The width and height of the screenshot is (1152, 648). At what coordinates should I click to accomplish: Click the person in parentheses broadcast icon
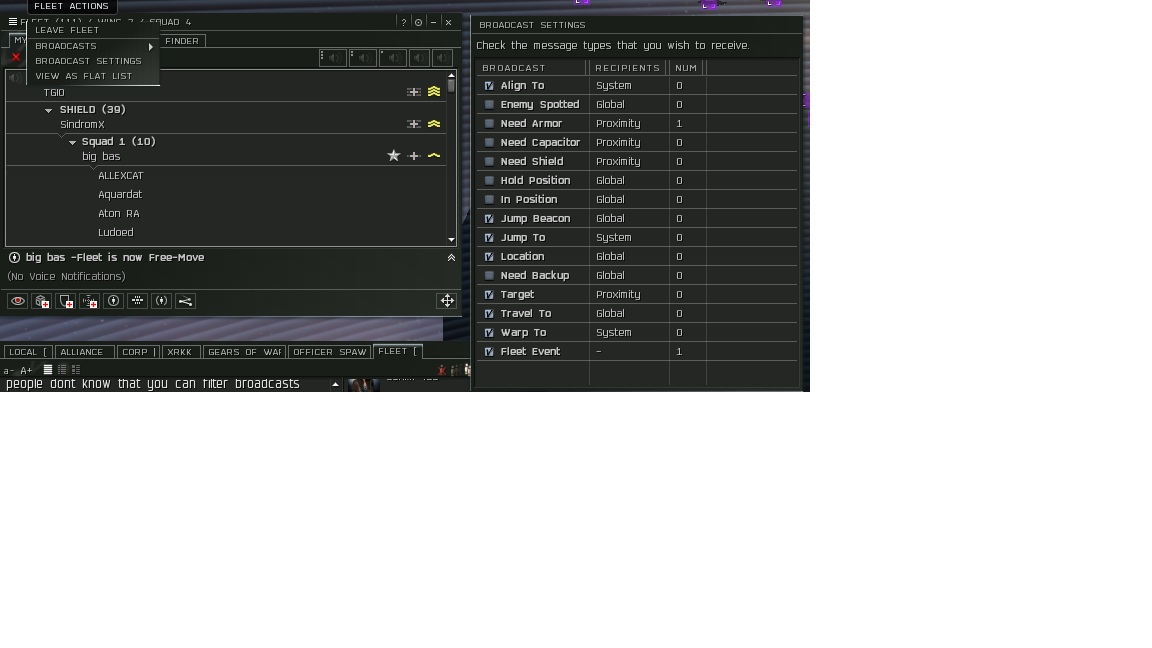[x=162, y=300]
